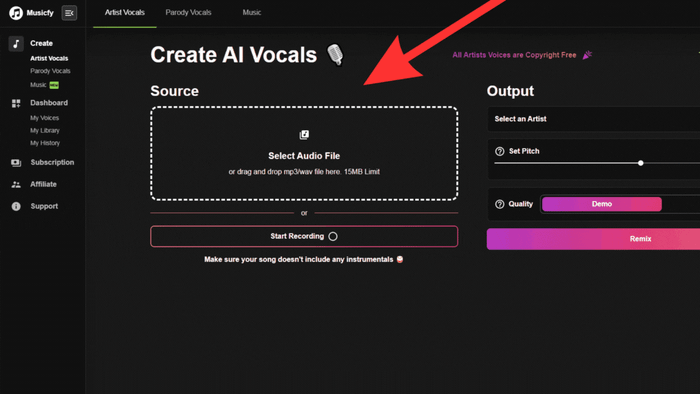Click the Set Pitch help question icon
The image size is (700, 394).
pyautogui.click(x=500, y=151)
